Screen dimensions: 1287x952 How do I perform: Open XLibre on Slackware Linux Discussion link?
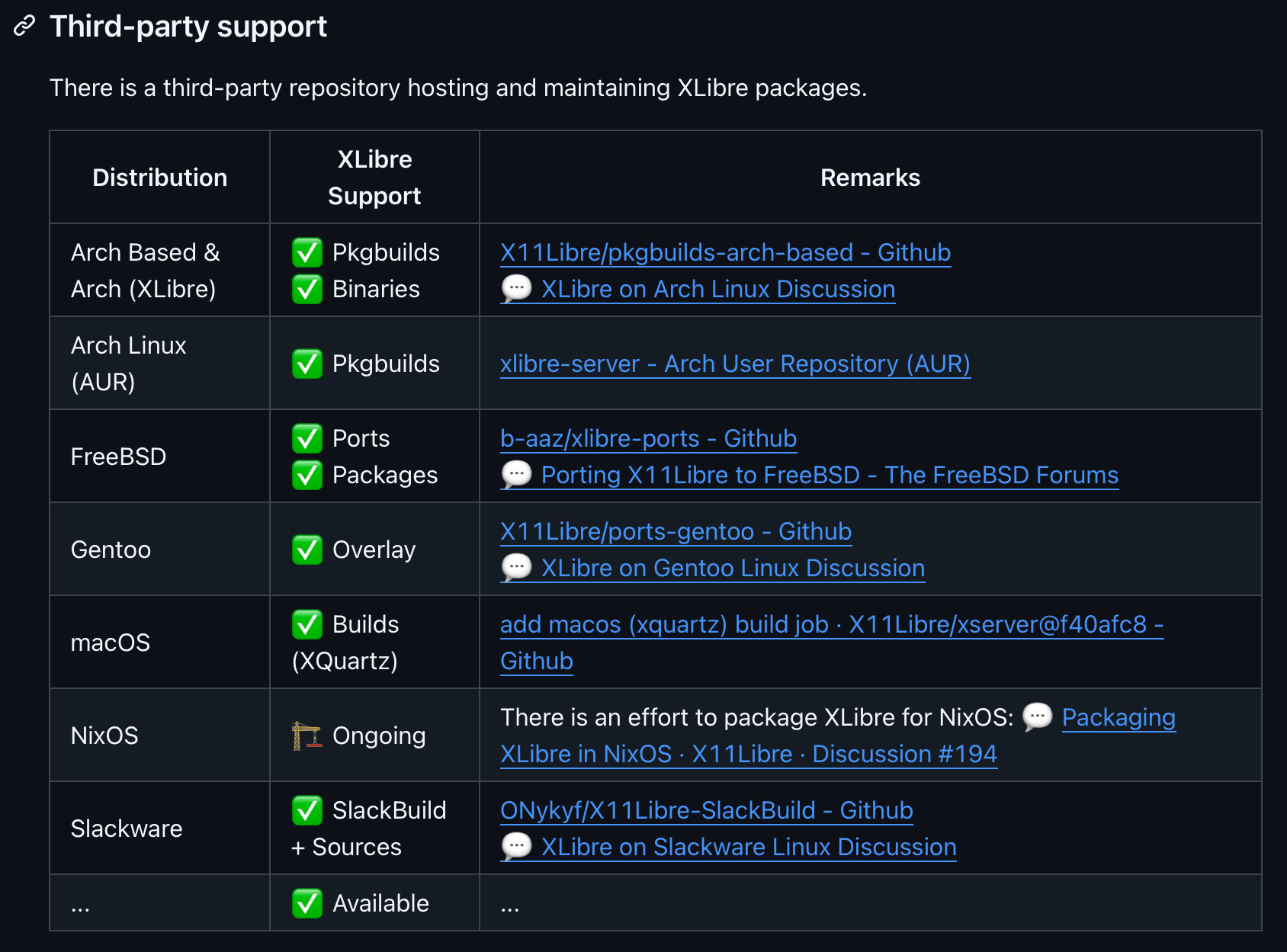(x=748, y=847)
